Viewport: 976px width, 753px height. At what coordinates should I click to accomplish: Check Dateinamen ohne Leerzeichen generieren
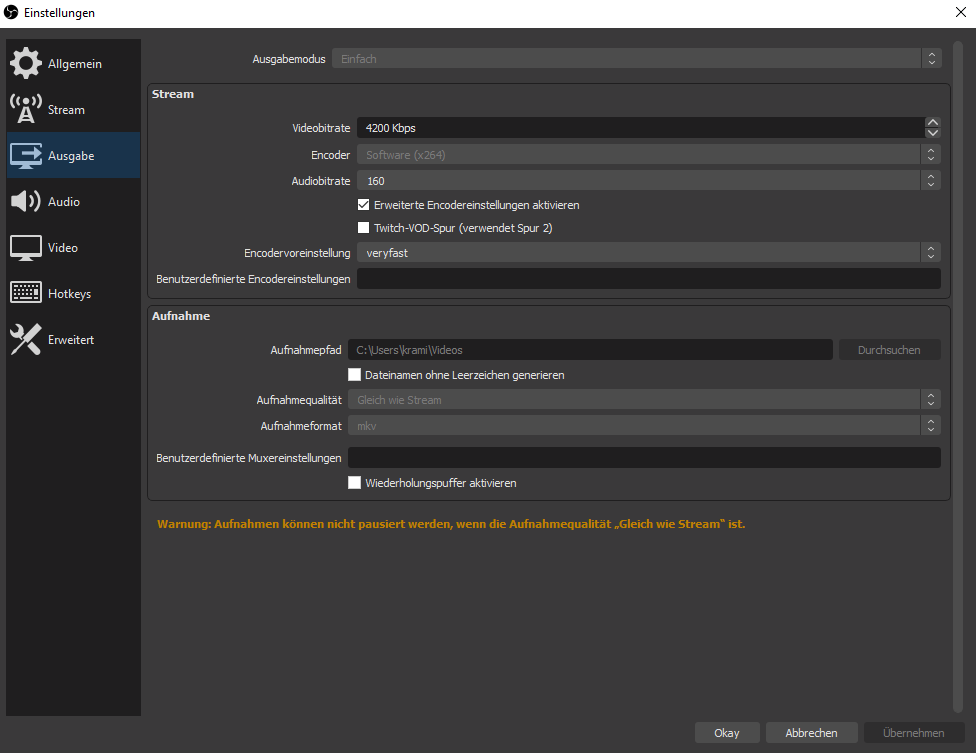point(354,375)
